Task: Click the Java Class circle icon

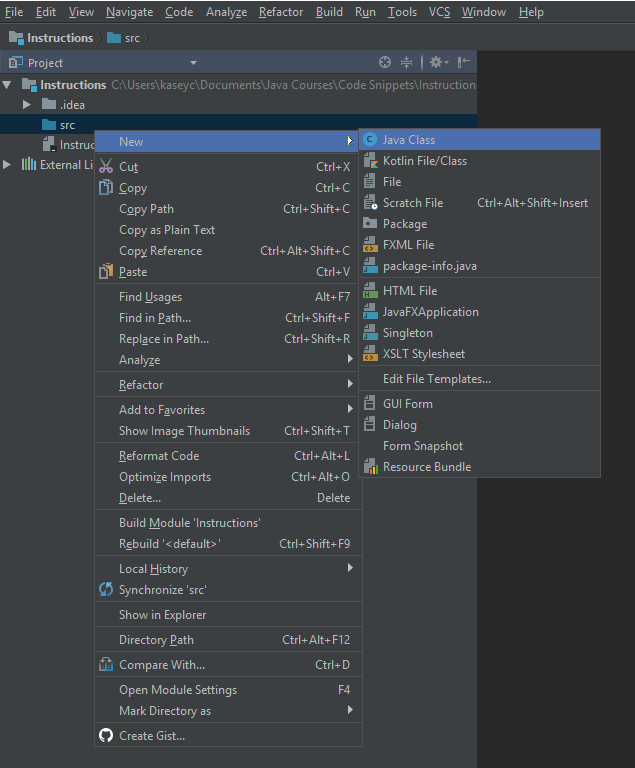Action: 370,140
